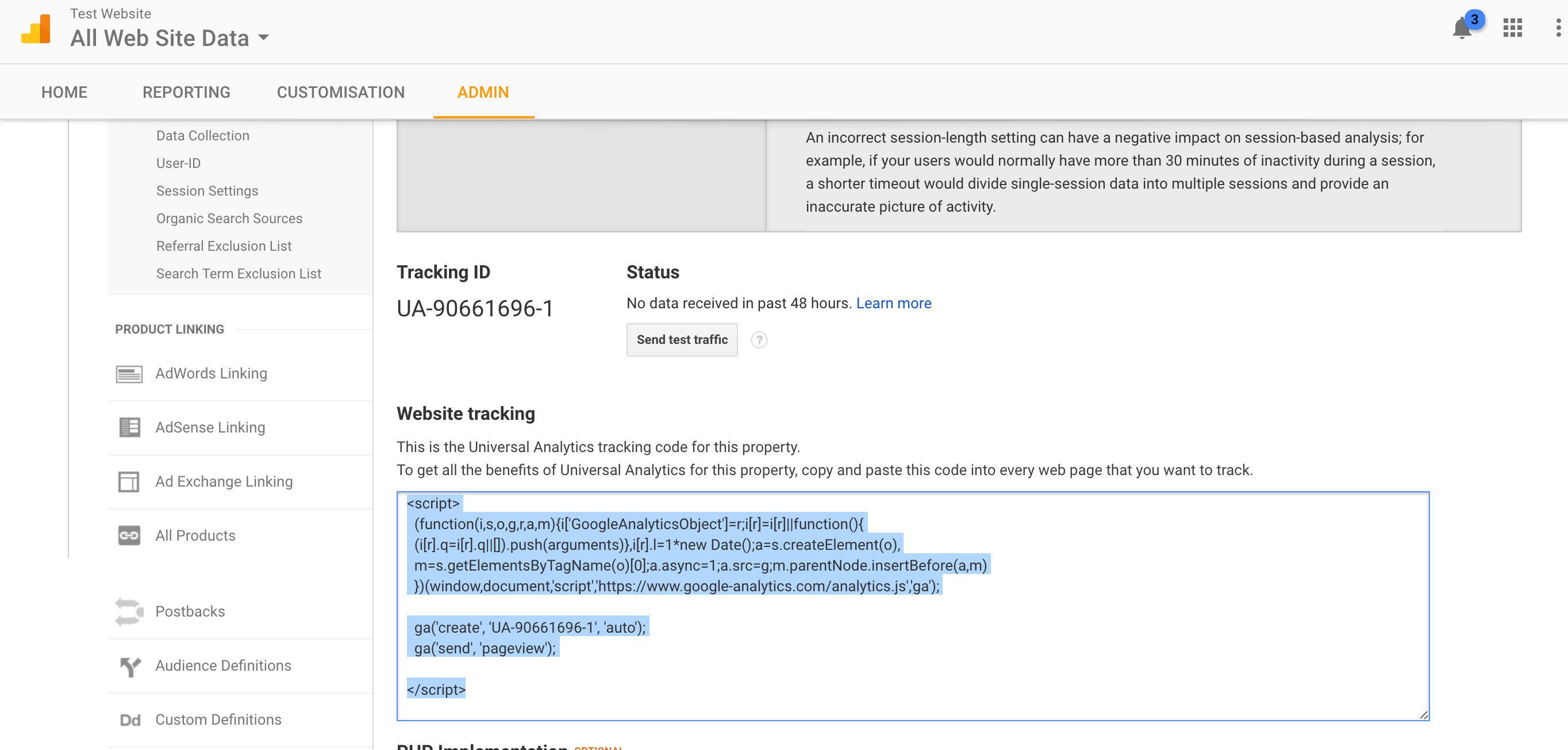Screen dimensions: 1568x750
Task: Open Postbacks settings
Action: click(190, 611)
